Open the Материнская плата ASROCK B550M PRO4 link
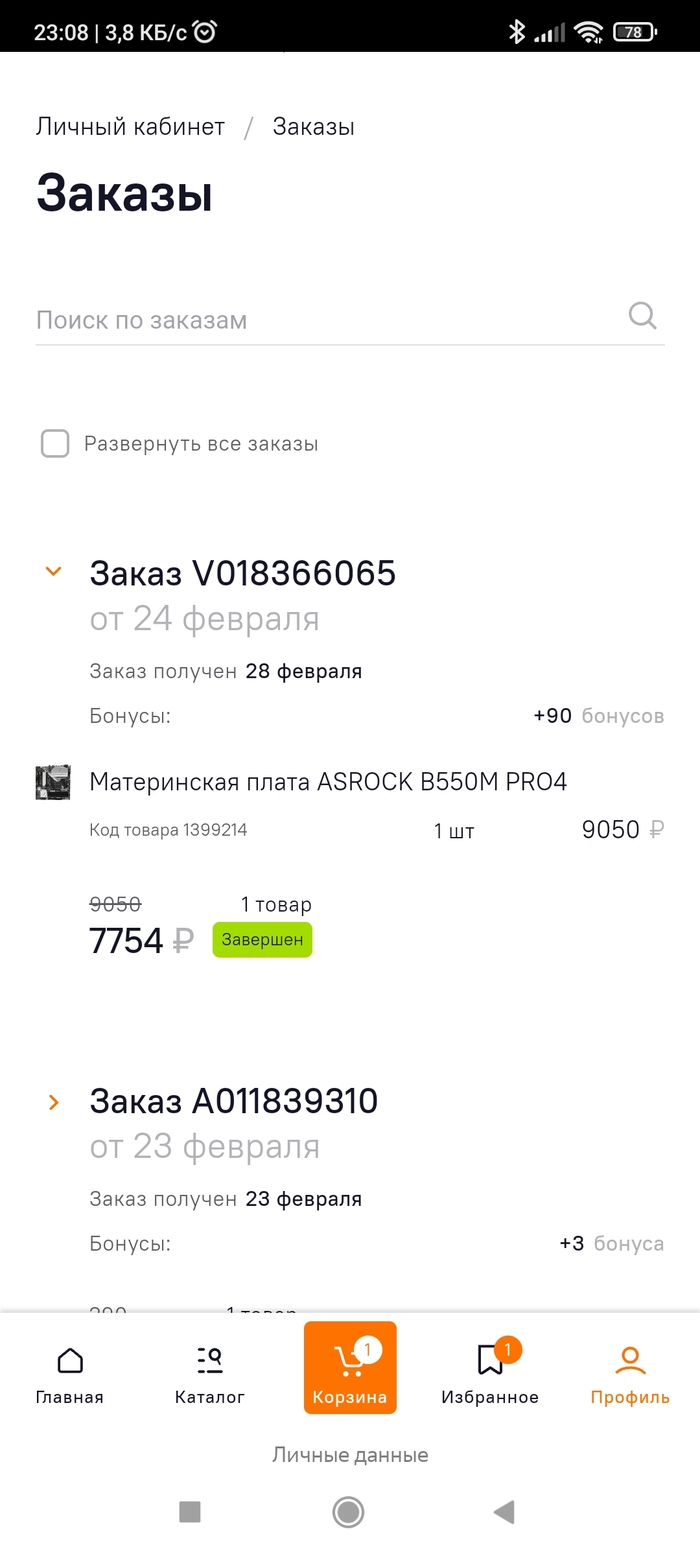The width and height of the screenshot is (700, 1556). (x=328, y=782)
